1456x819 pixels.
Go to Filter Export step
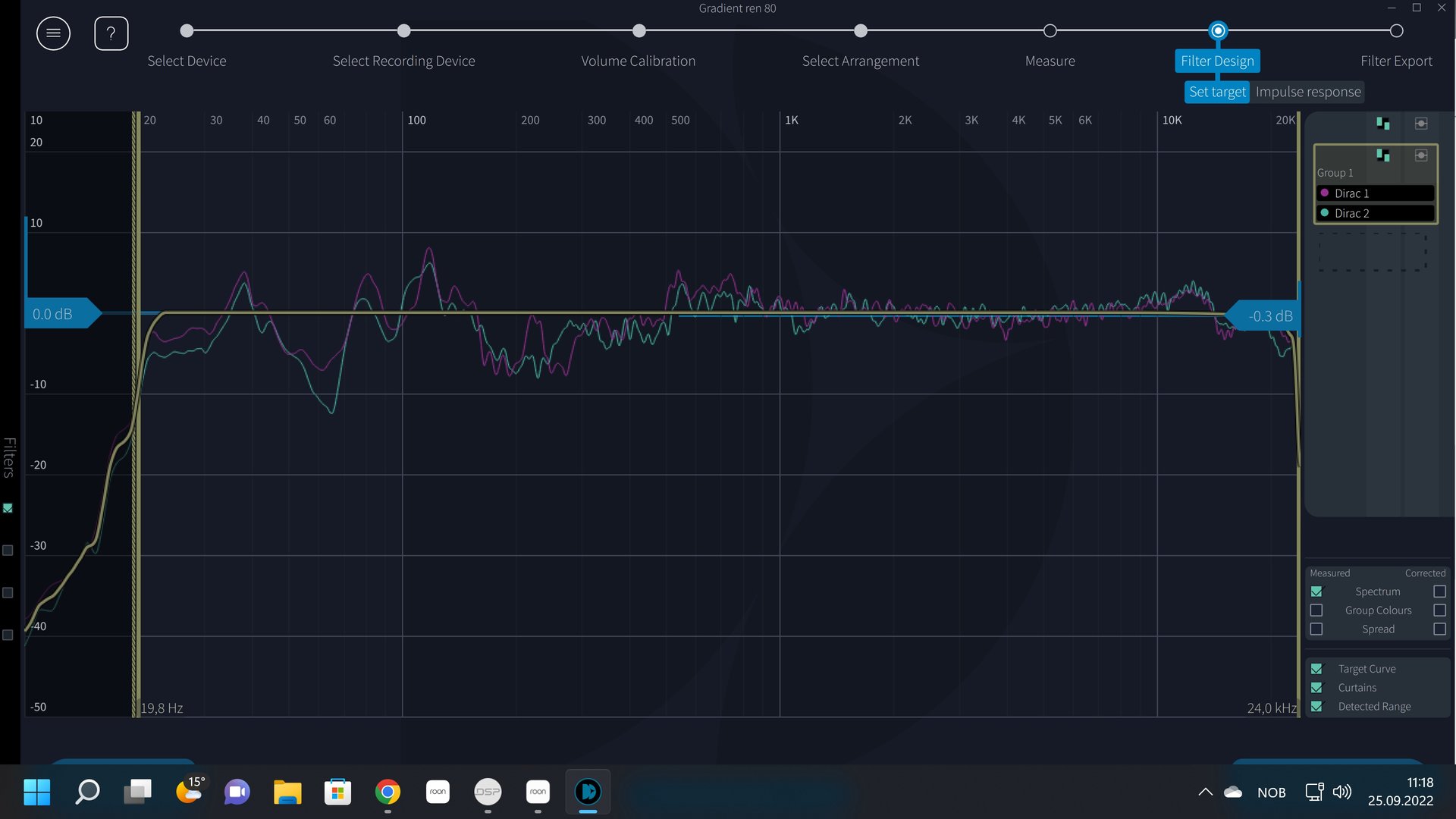1396,61
